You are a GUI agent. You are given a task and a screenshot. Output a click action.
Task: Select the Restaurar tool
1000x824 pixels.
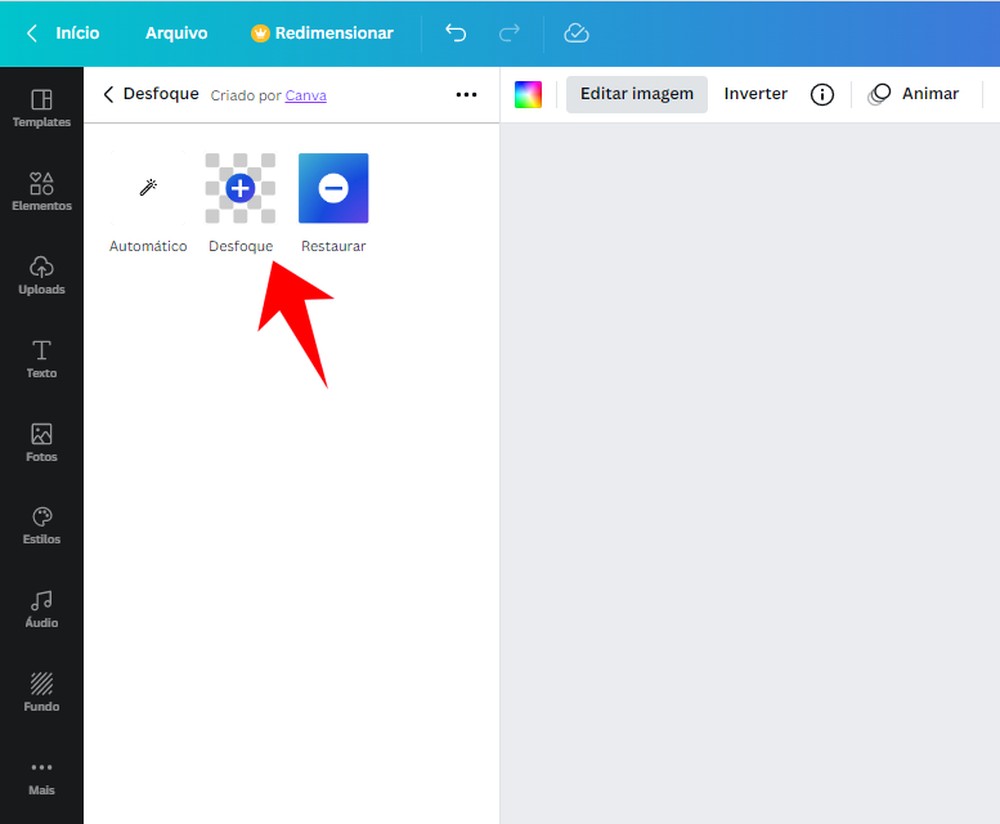point(333,187)
